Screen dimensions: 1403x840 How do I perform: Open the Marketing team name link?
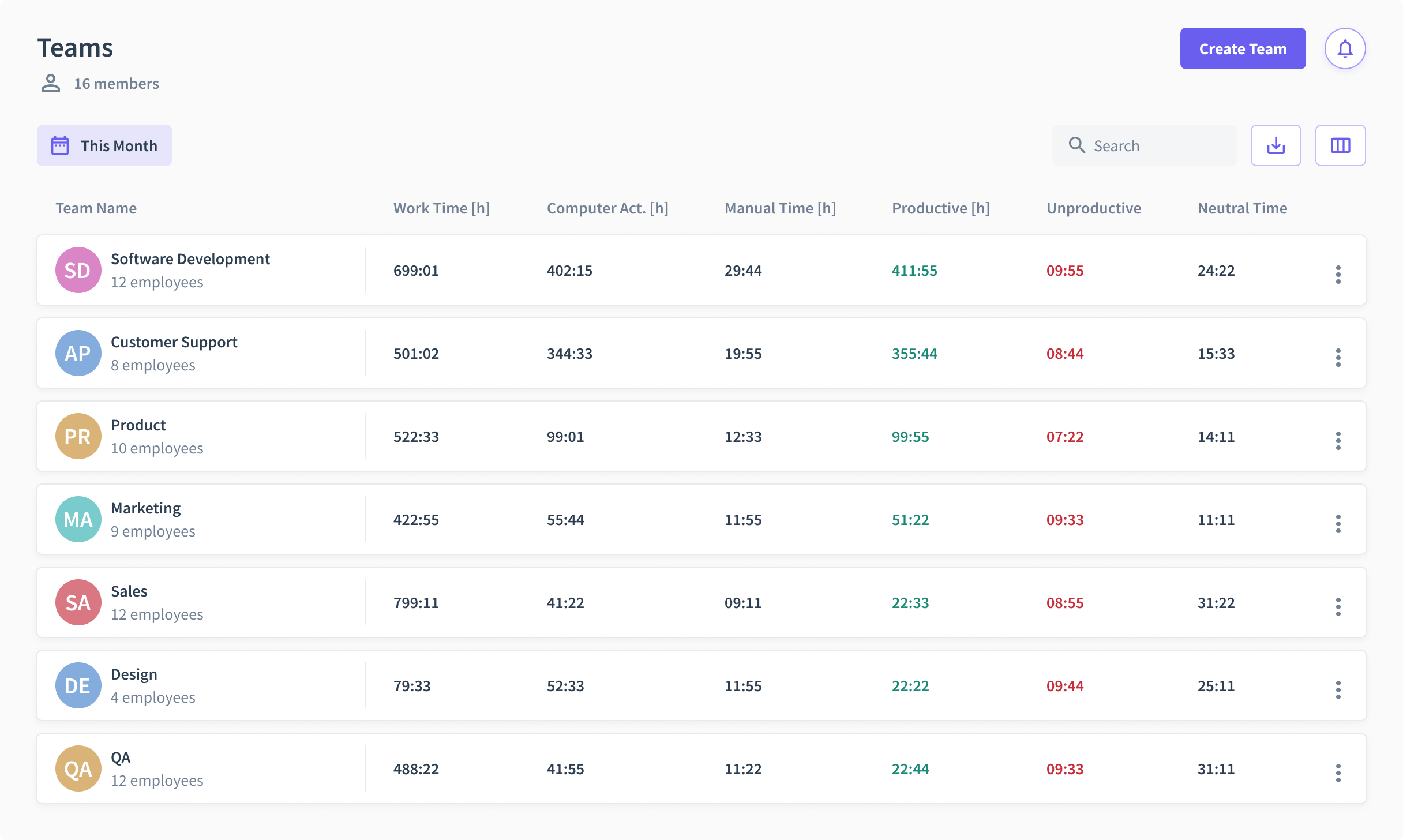click(x=145, y=508)
